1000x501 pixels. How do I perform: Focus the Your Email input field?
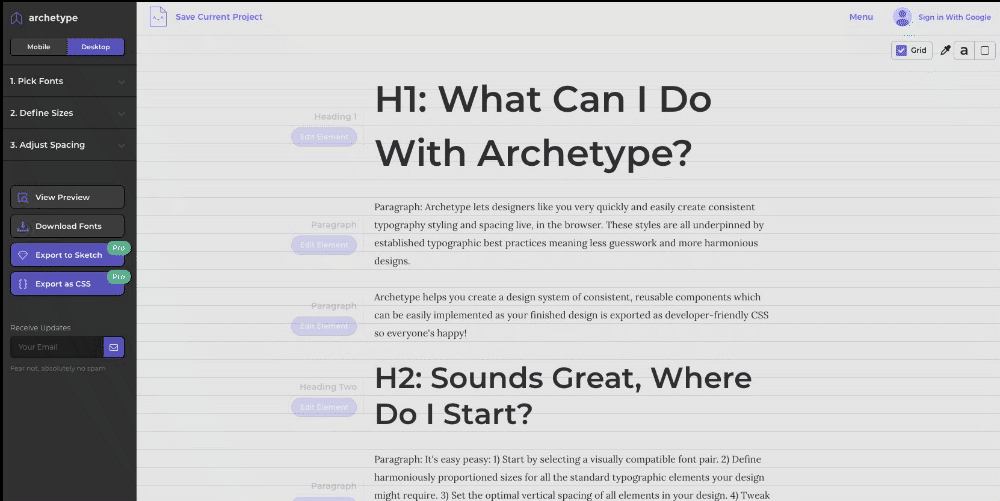(57, 347)
